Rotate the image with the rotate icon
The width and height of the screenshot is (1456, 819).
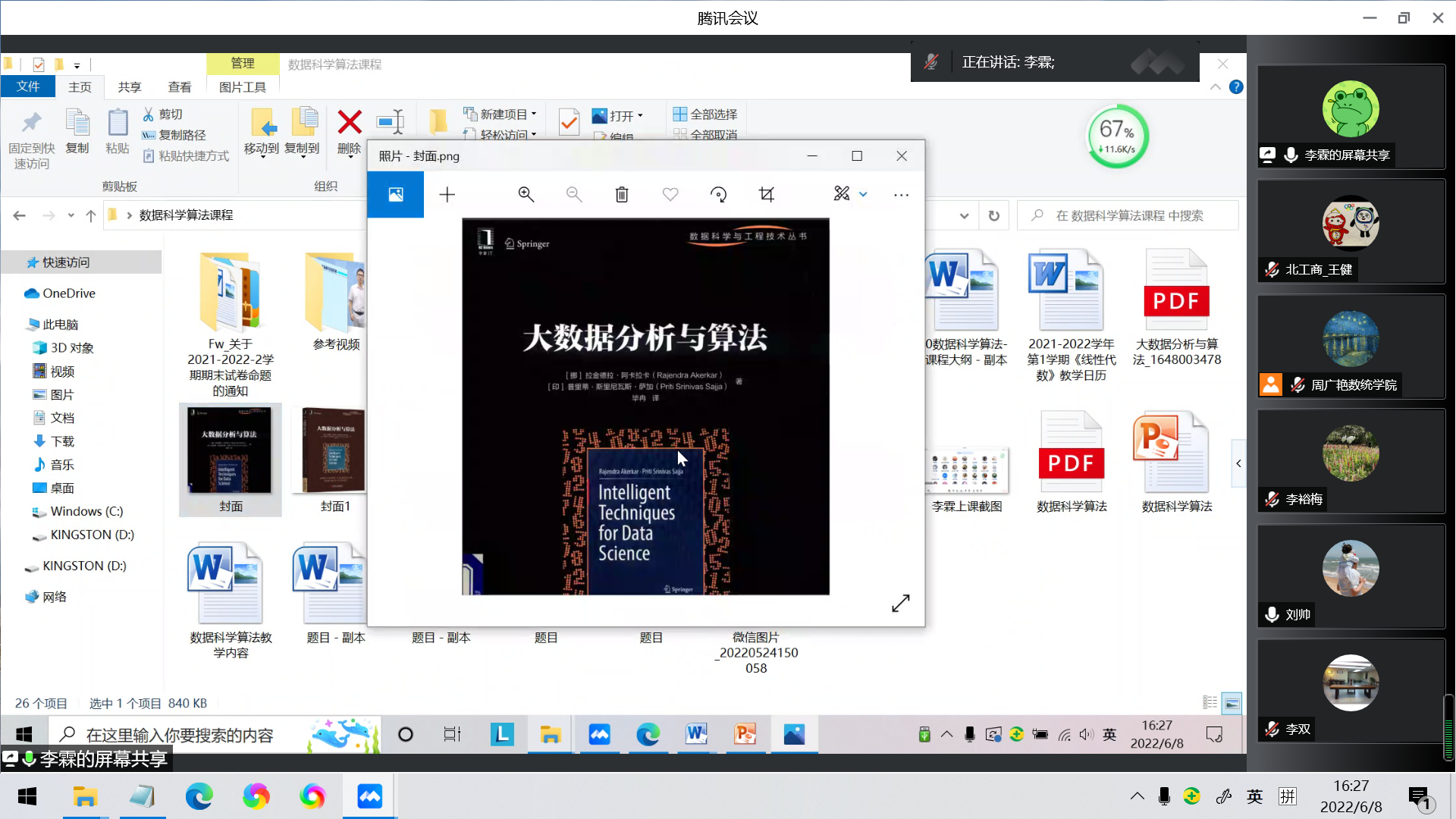pyautogui.click(x=718, y=195)
